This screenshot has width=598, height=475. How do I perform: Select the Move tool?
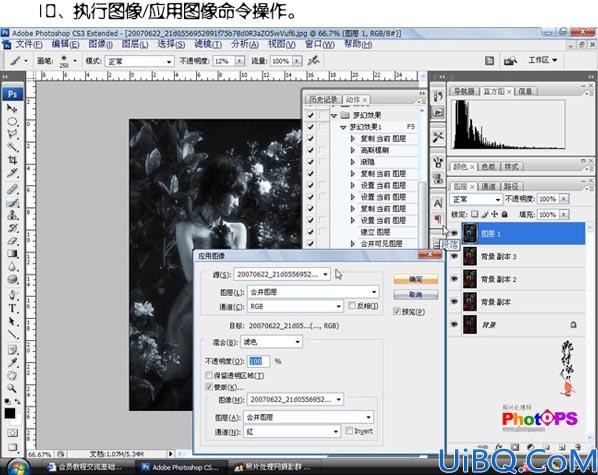[x=12, y=109]
